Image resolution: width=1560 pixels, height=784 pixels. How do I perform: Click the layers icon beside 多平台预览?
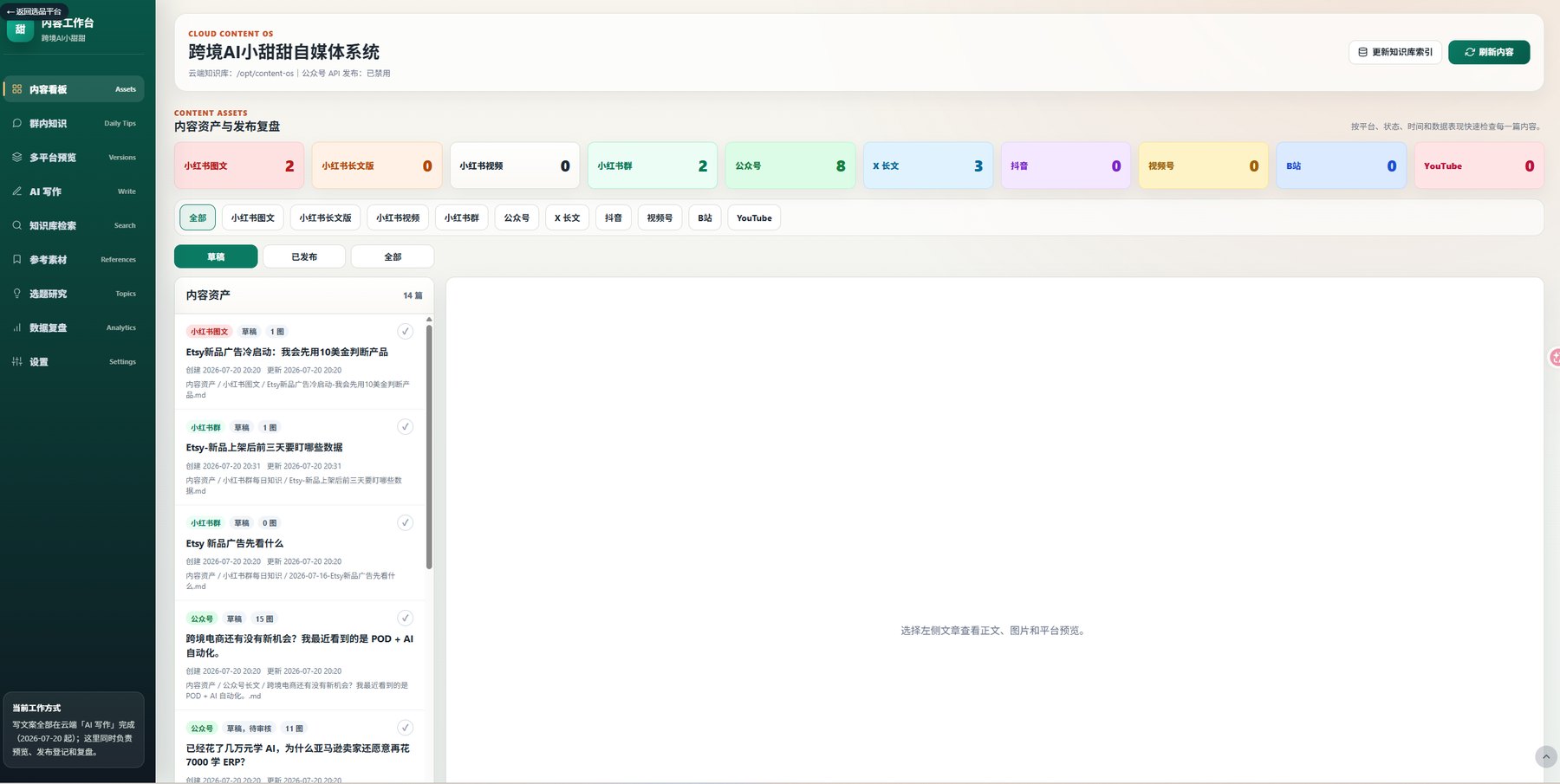coord(16,157)
